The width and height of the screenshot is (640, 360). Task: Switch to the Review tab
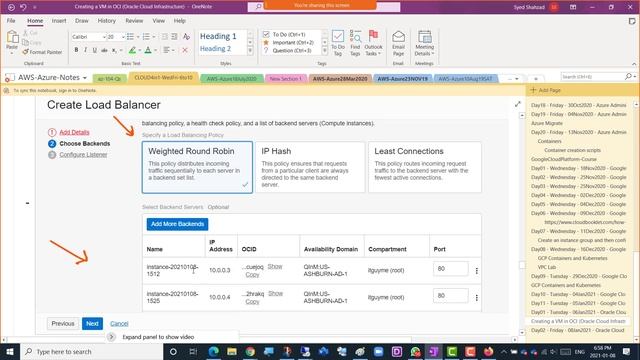(x=134, y=20)
